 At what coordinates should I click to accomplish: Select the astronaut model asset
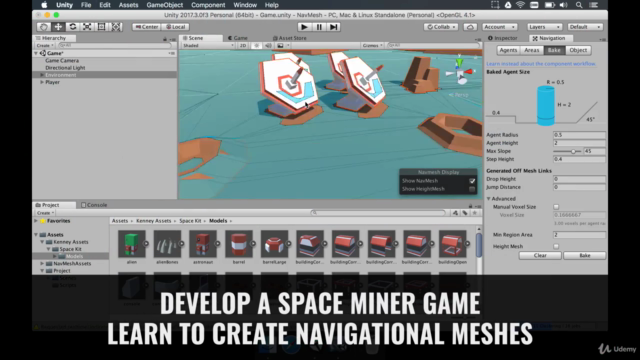(203, 244)
